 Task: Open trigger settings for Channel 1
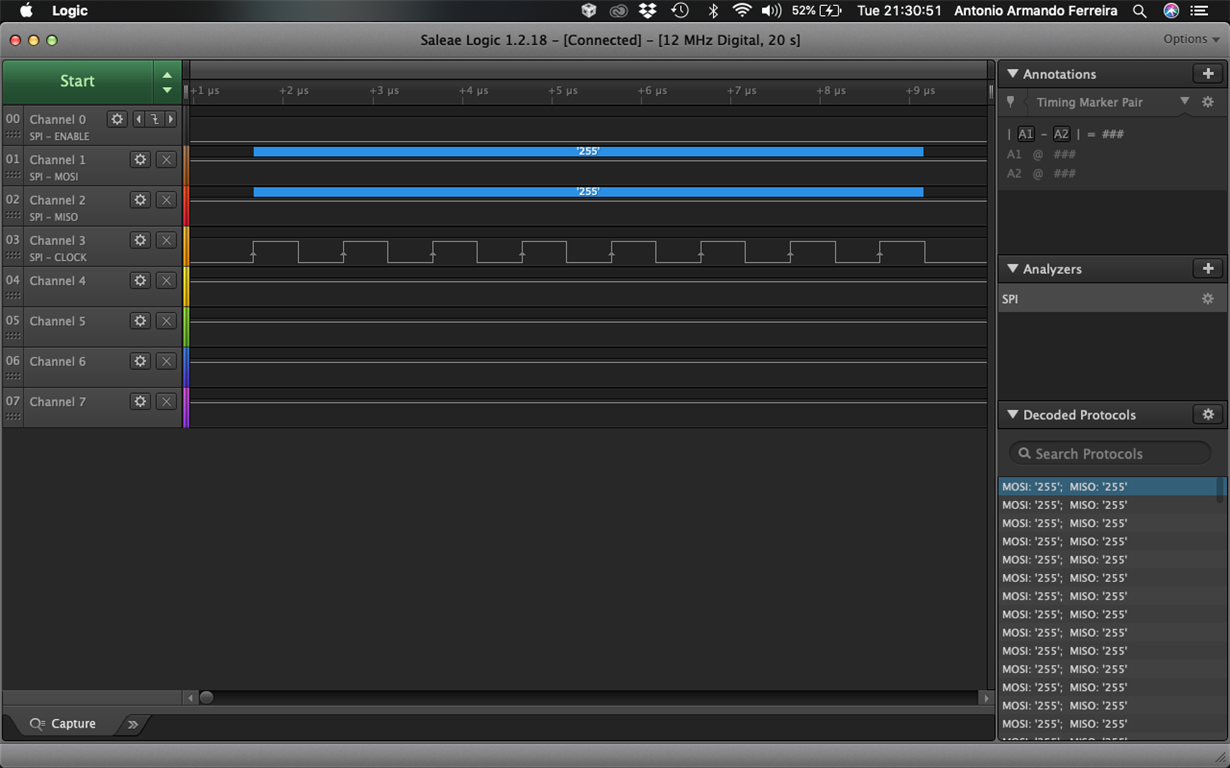(x=167, y=159)
